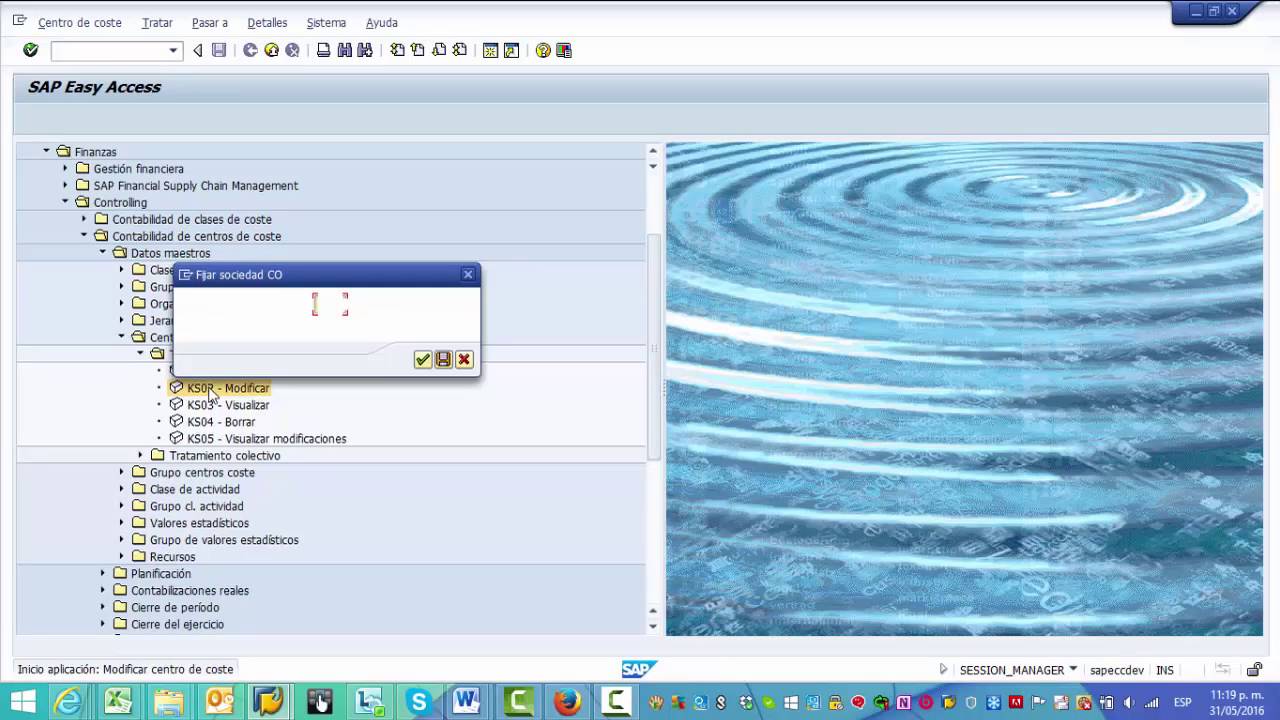Open the Windows Start button
Image resolution: width=1280 pixels, height=720 pixels.
[x=22, y=702]
